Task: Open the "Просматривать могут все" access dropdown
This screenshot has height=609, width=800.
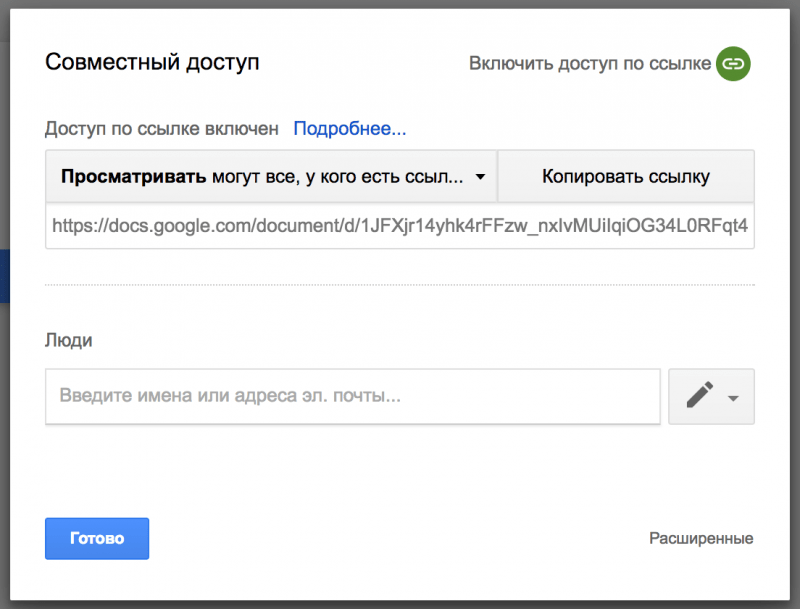Action: click(x=270, y=177)
